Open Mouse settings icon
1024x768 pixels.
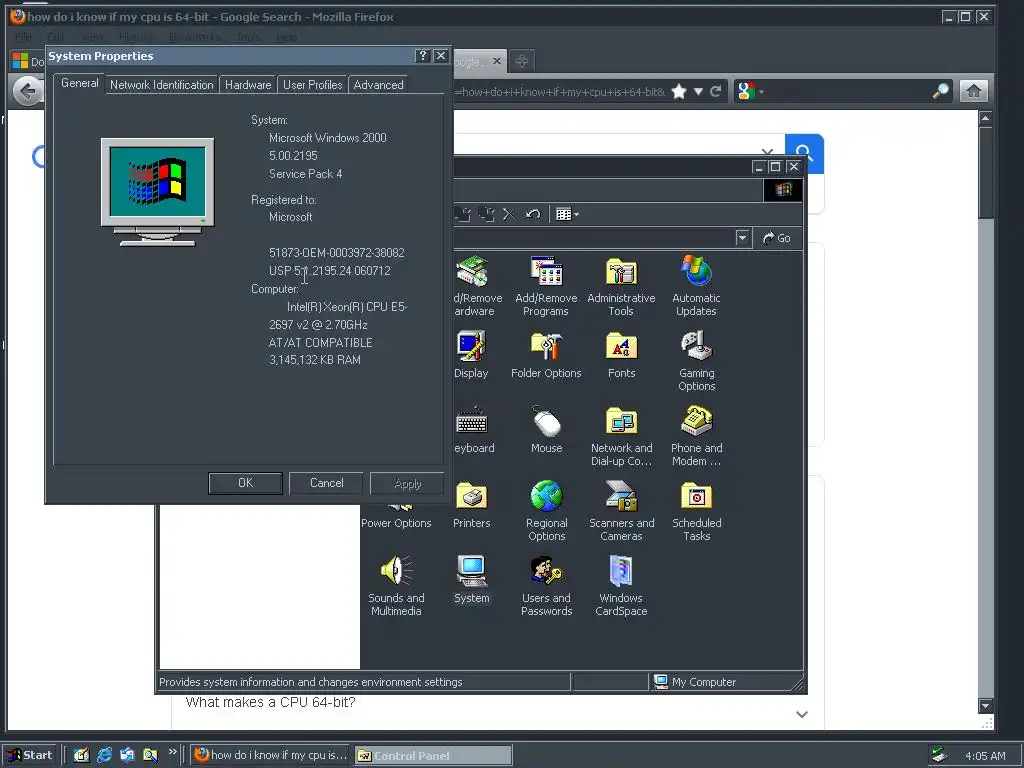[x=547, y=430]
